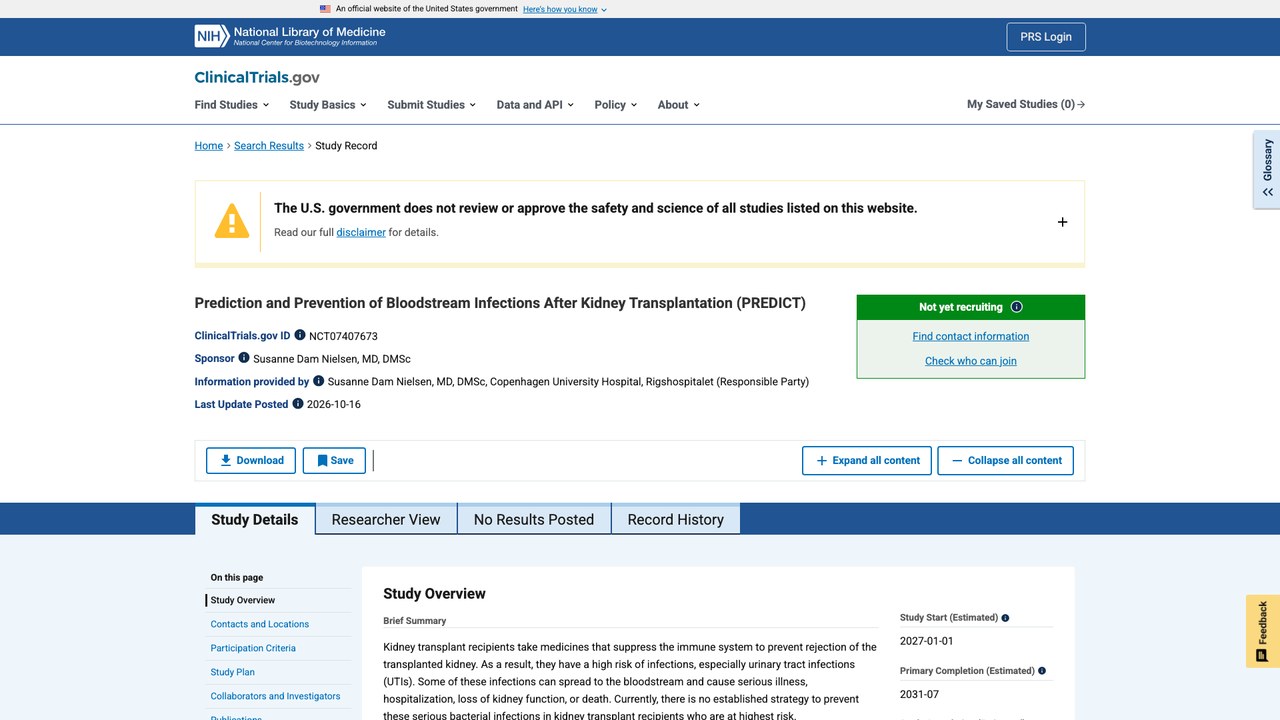Open the No Results Posted tab

click(x=534, y=519)
